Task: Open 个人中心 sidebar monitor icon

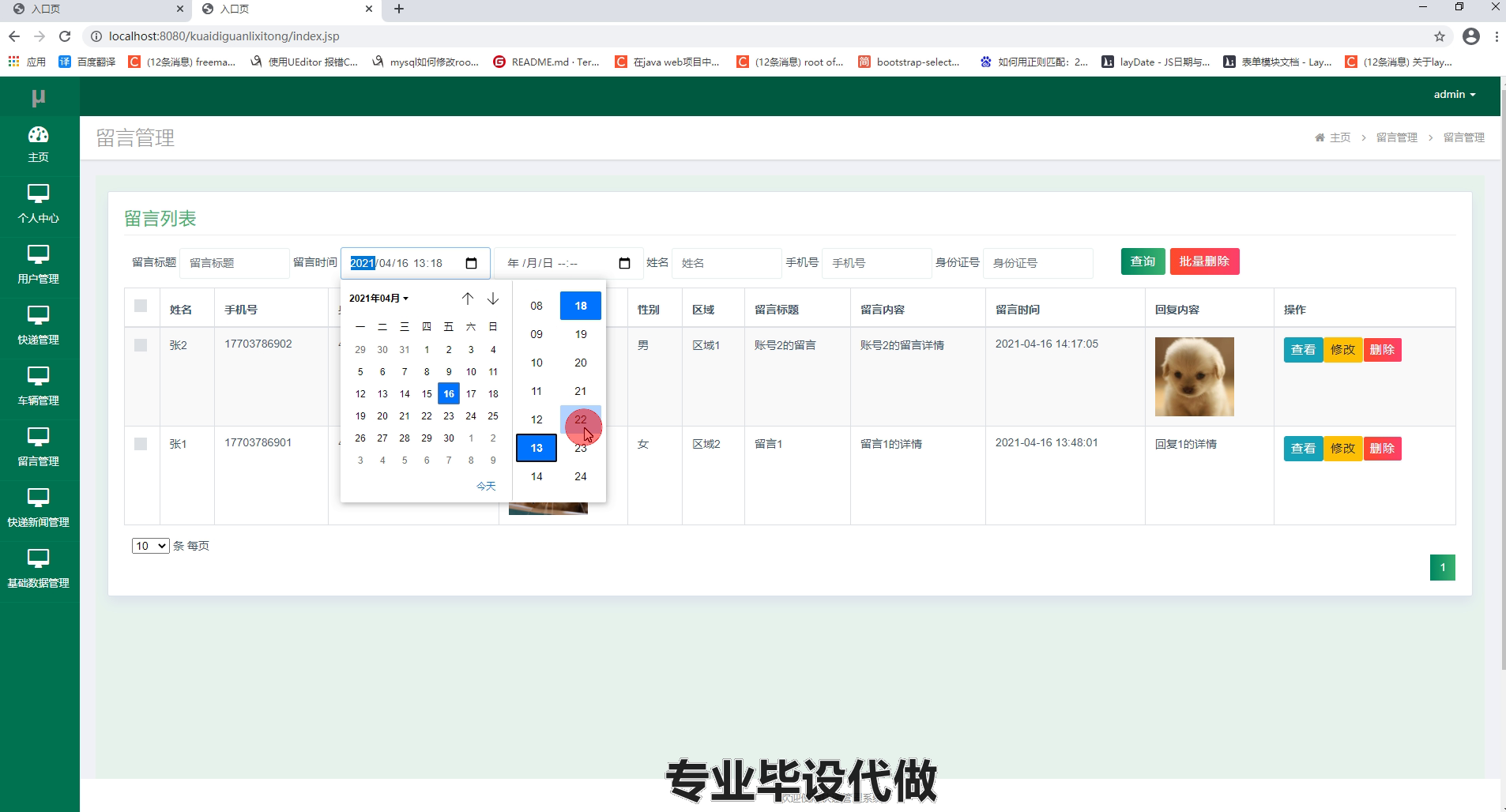Action: pyautogui.click(x=38, y=194)
